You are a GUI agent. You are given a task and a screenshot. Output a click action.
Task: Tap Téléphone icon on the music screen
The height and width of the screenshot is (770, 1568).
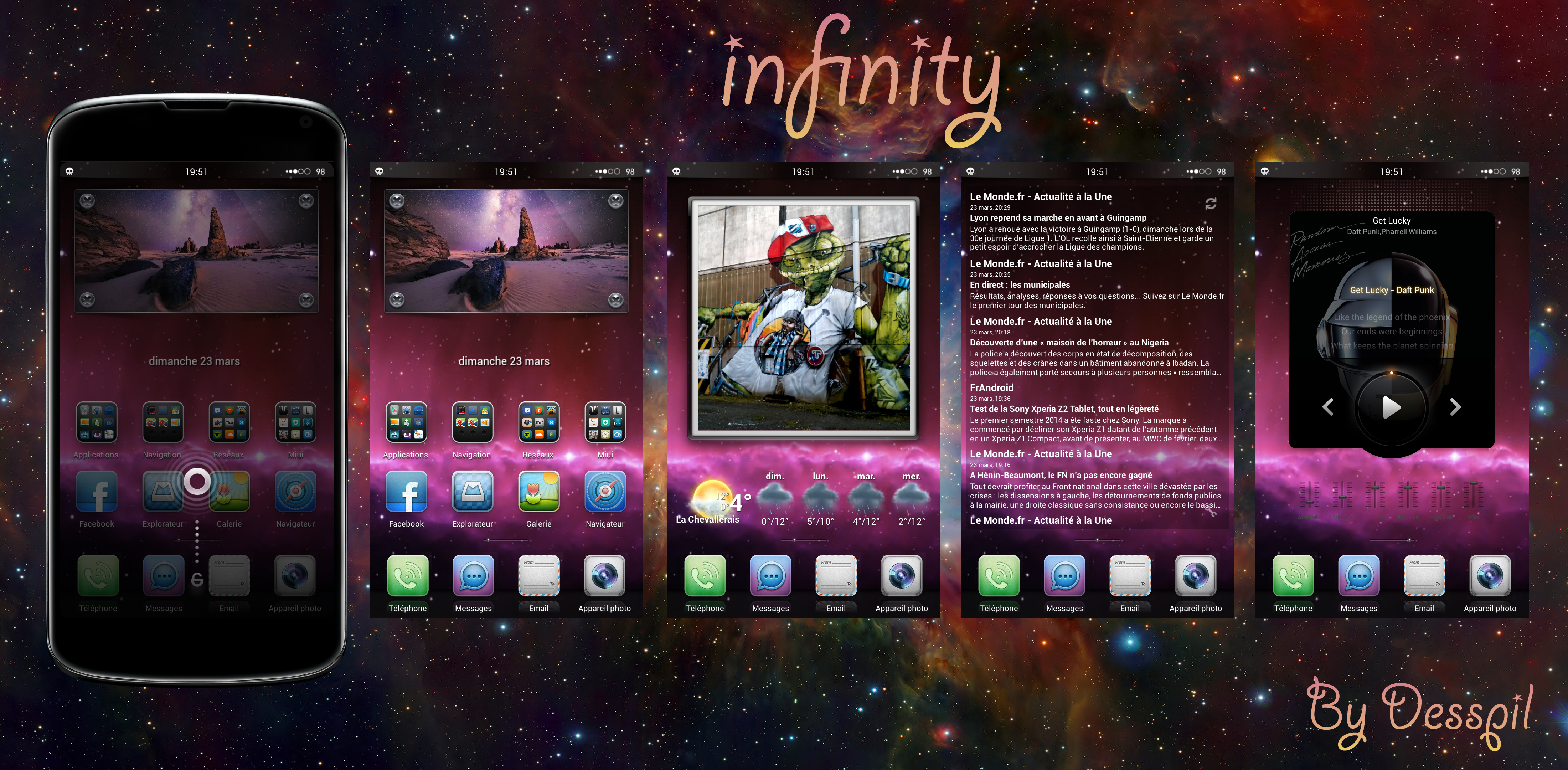point(1294,575)
